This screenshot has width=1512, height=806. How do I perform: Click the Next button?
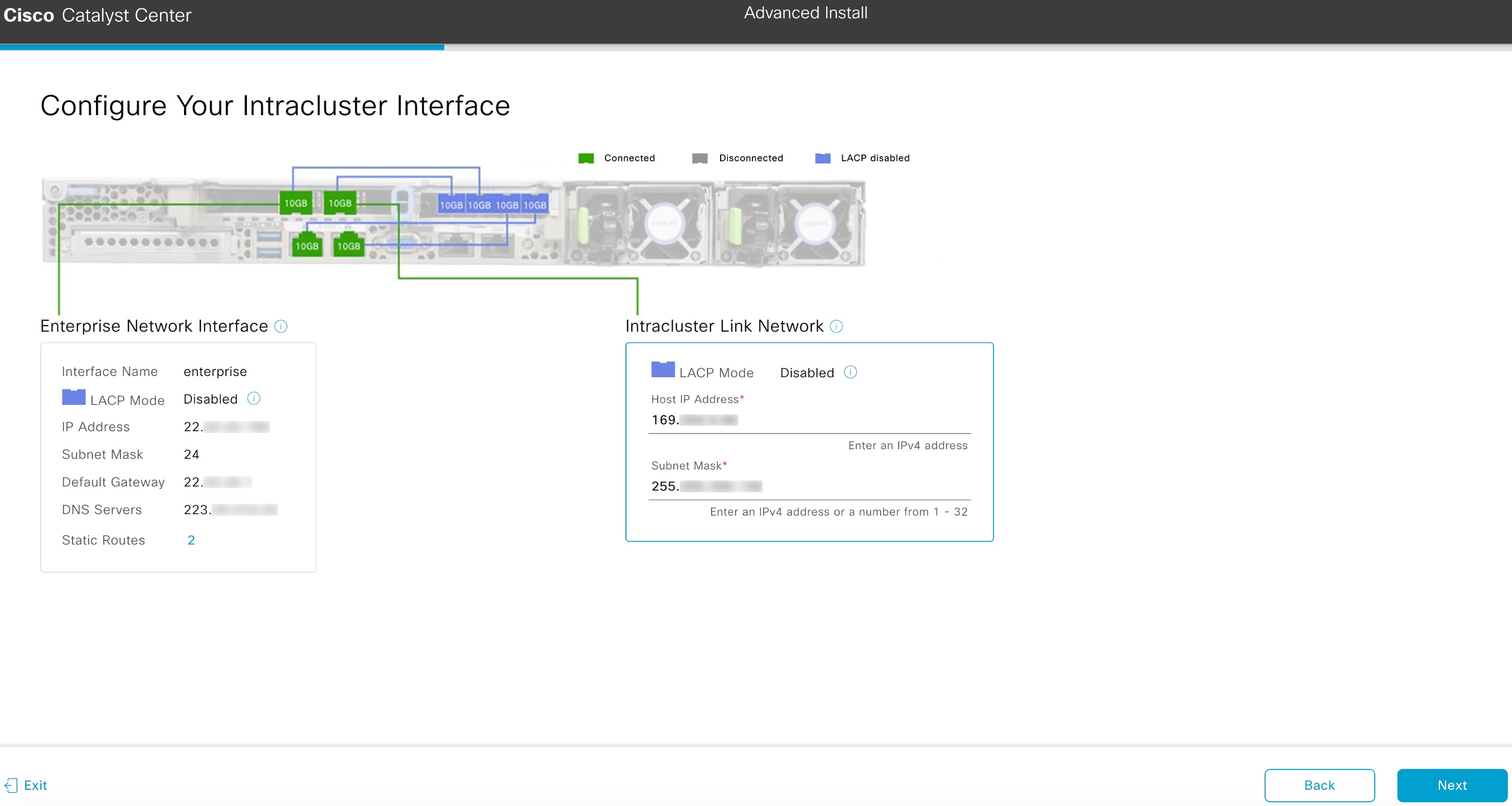[1451, 784]
